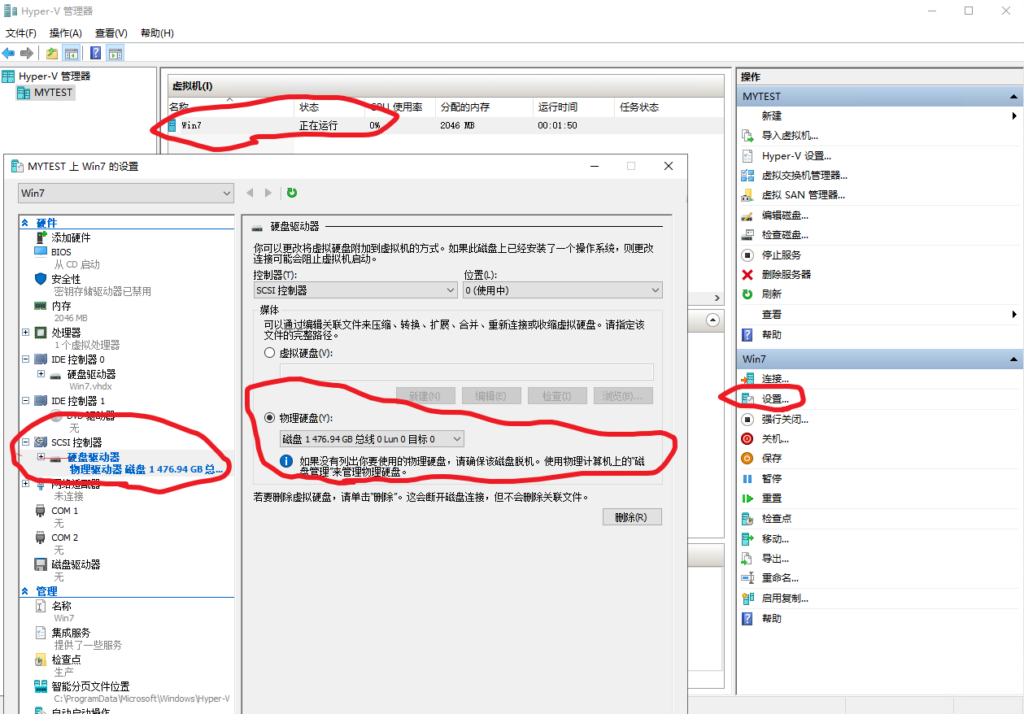Open the 查看(V) menu
1024x714 pixels.
[x=111, y=33]
